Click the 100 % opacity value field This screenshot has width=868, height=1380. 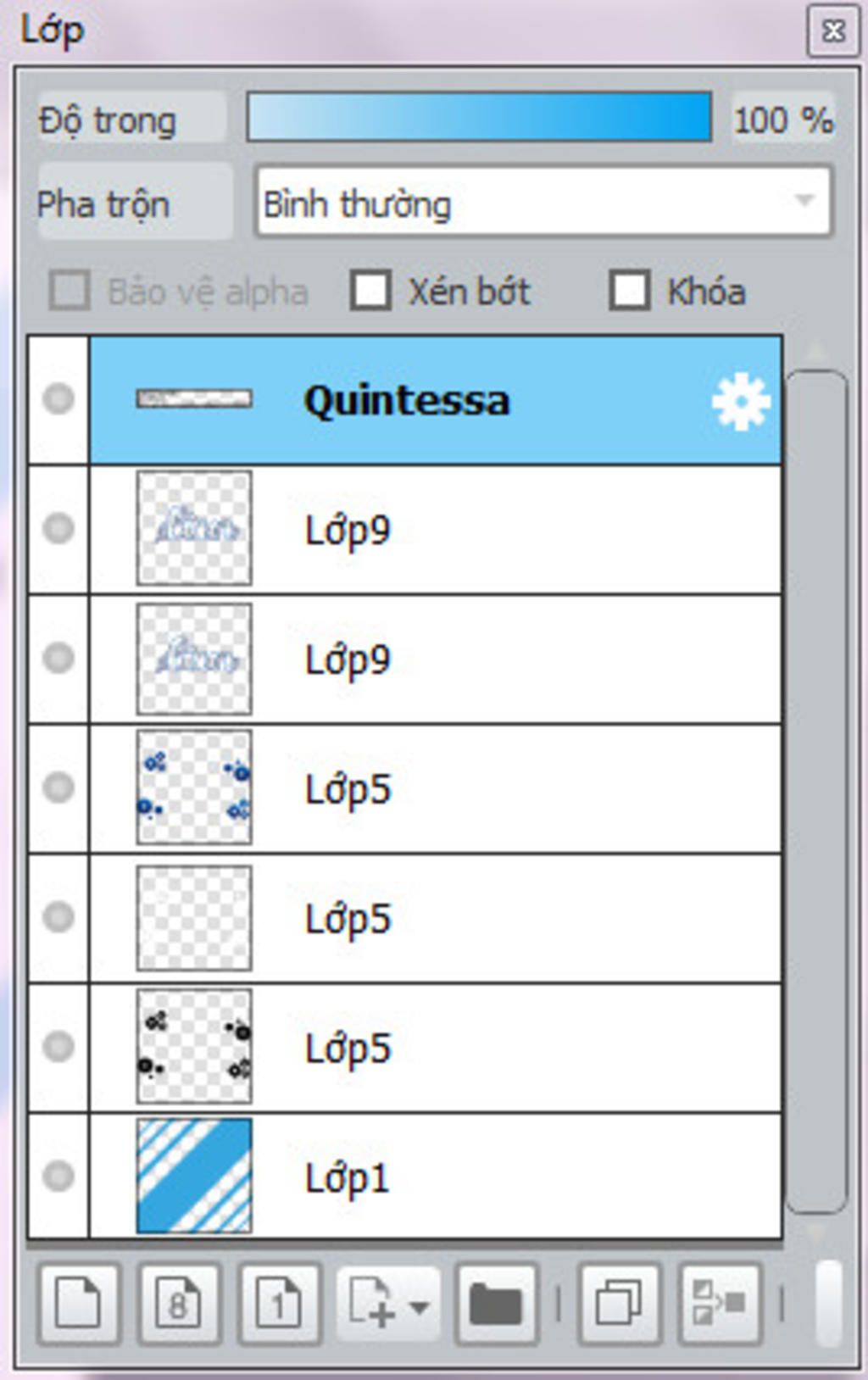(782, 120)
